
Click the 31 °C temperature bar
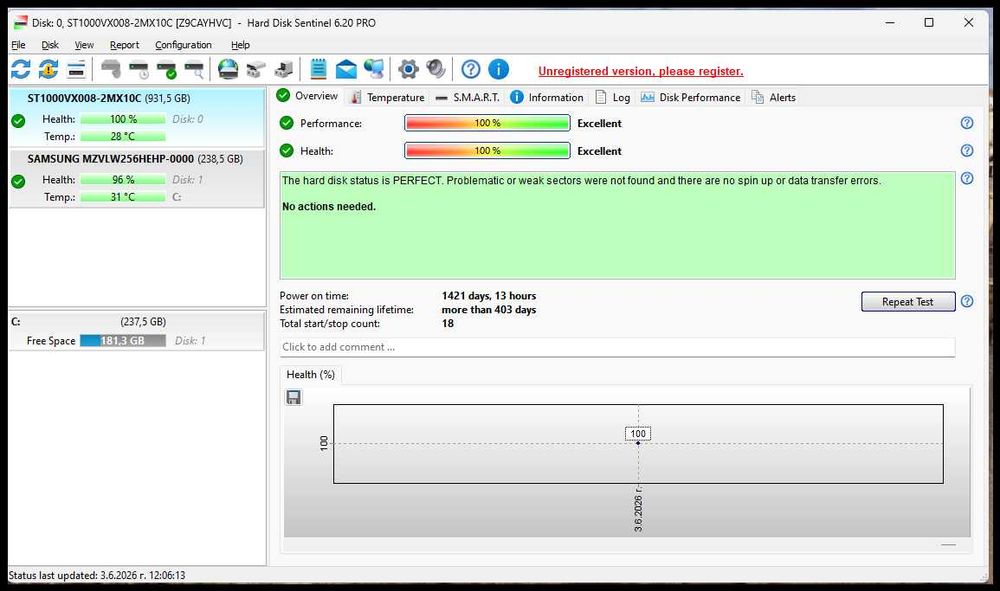tap(122, 197)
